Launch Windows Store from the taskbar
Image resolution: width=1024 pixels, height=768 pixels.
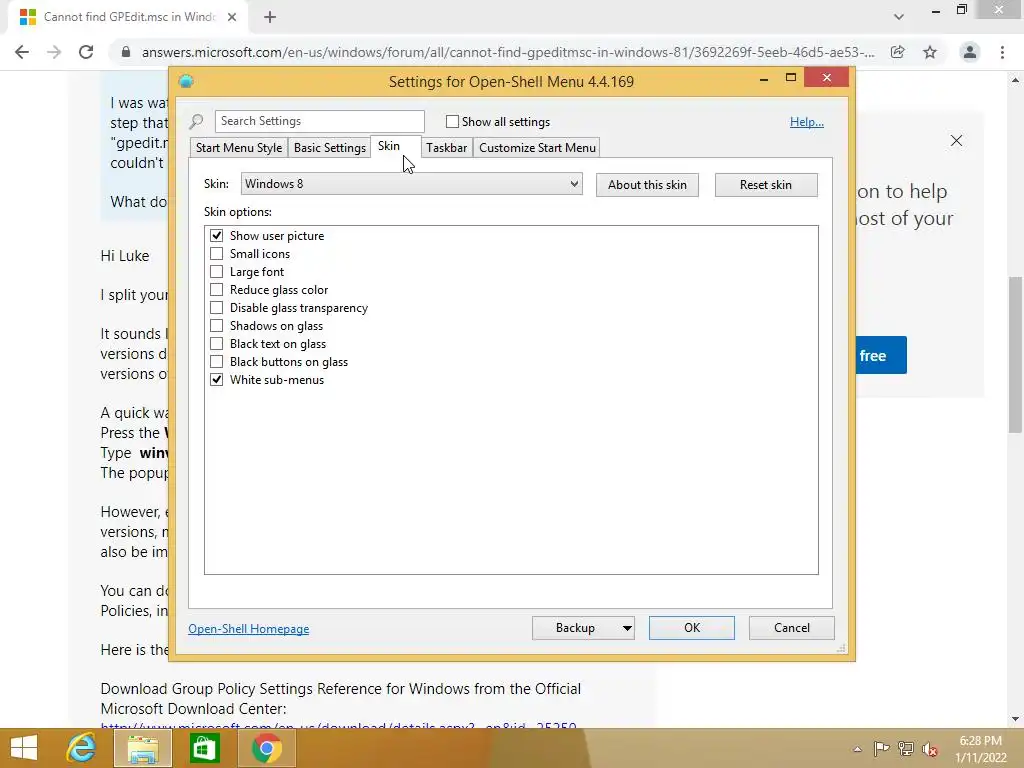pos(204,748)
